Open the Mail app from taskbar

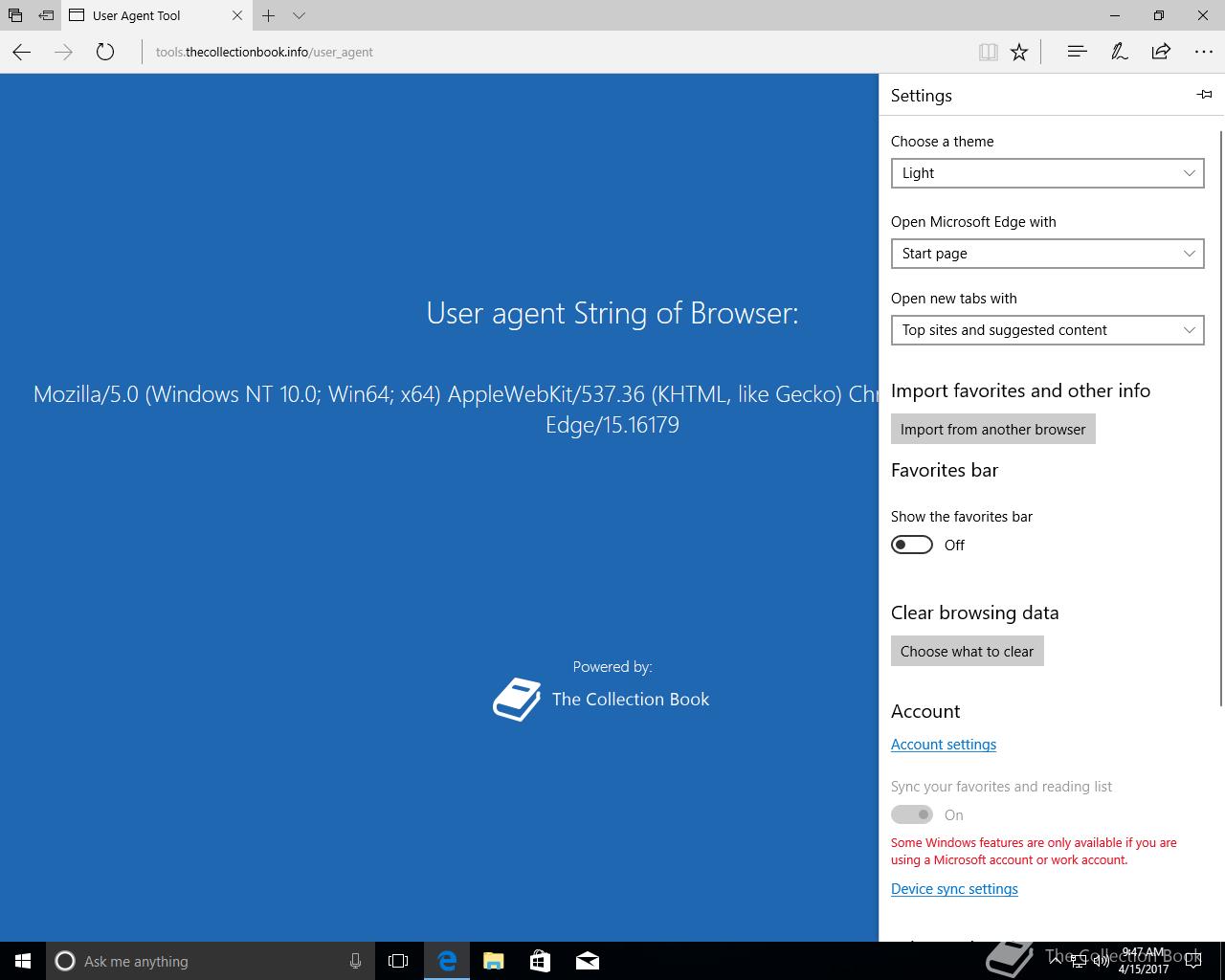point(588,961)
